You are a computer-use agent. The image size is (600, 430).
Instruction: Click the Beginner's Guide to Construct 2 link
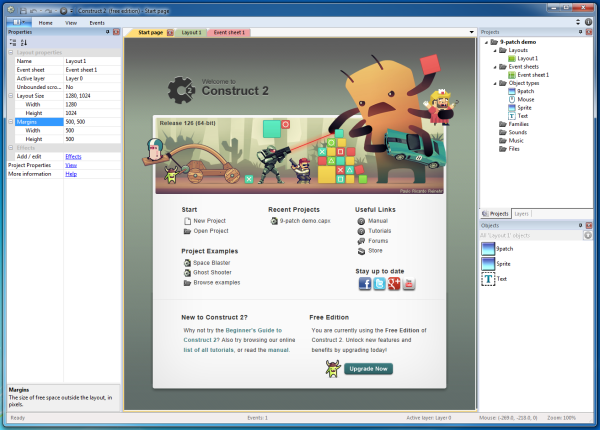point(233,335)
